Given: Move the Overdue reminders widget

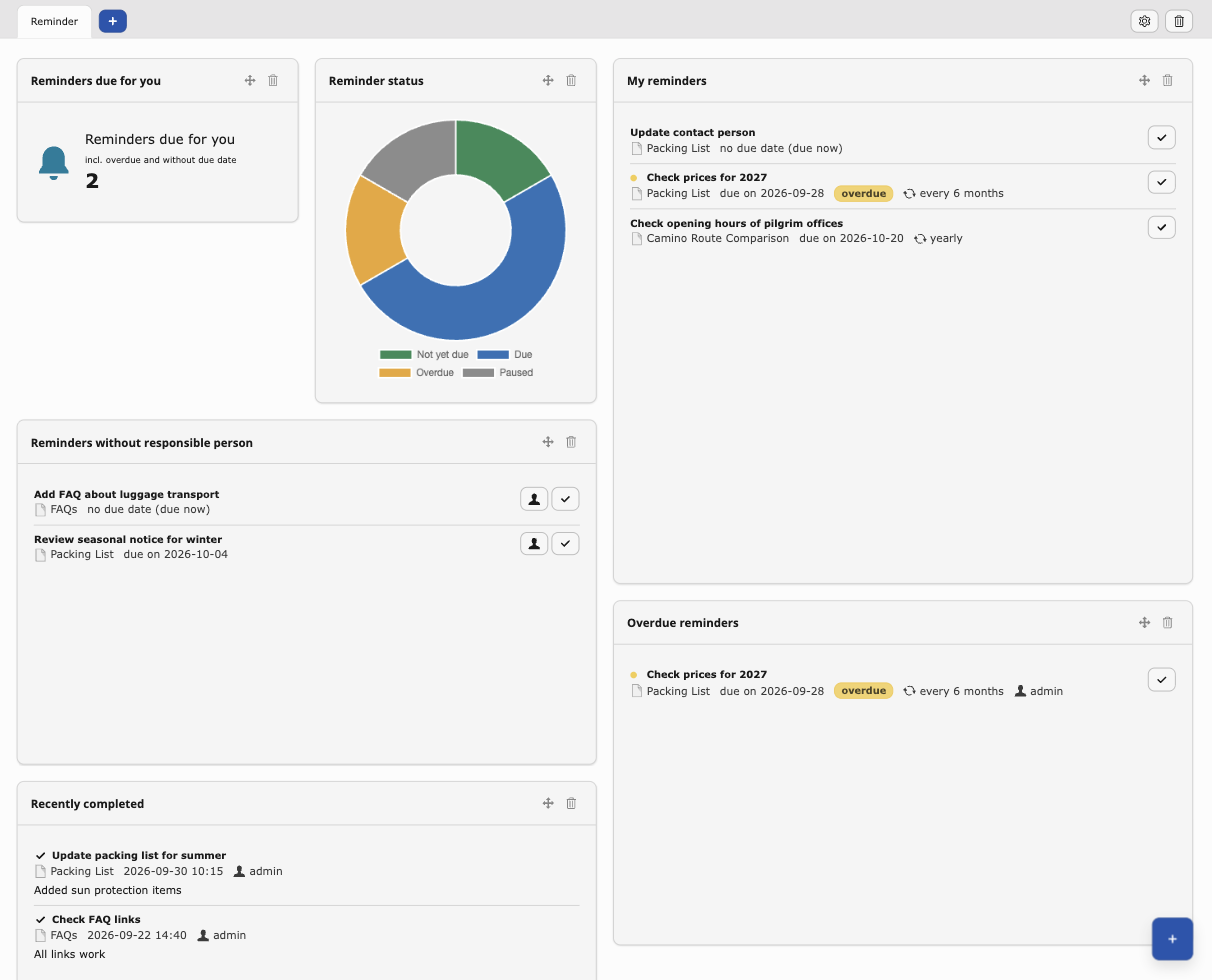Looking at the screenshot, I should pyautogui.click(x=1144, y=622).
